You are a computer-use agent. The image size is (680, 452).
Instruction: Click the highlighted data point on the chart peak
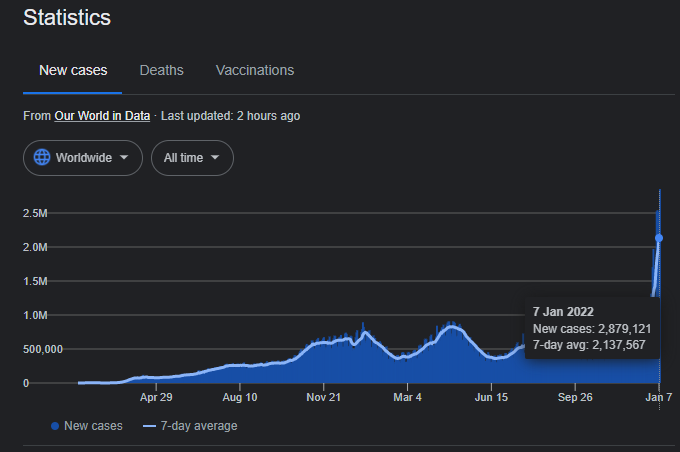(x=659, y=238)
